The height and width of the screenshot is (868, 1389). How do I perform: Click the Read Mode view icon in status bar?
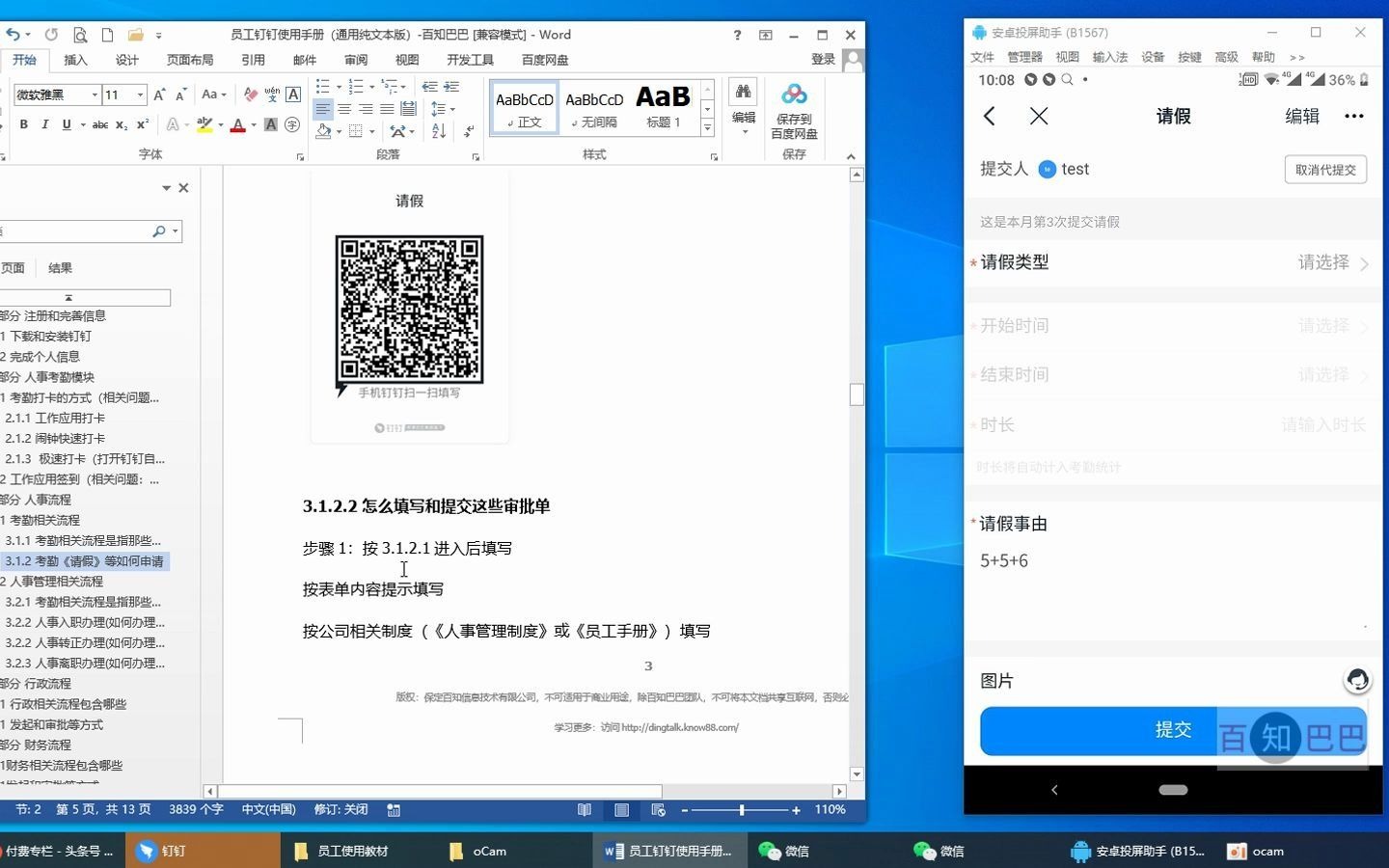[x=585, y=810]
